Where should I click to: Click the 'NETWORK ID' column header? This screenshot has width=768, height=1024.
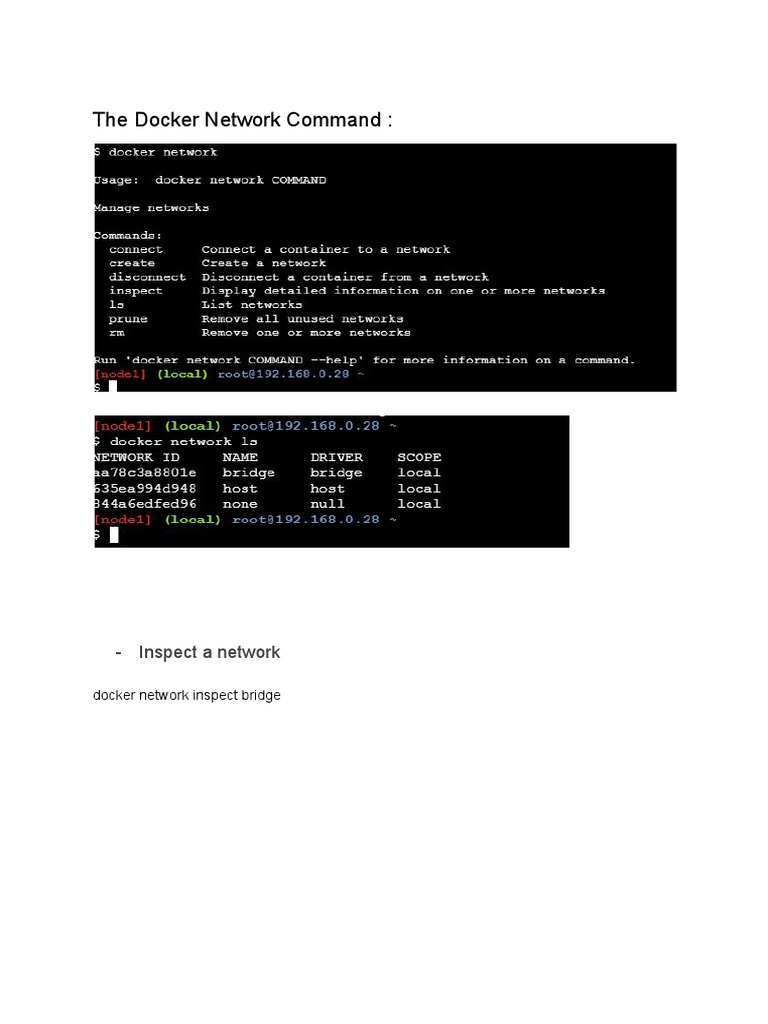[136, 457]
